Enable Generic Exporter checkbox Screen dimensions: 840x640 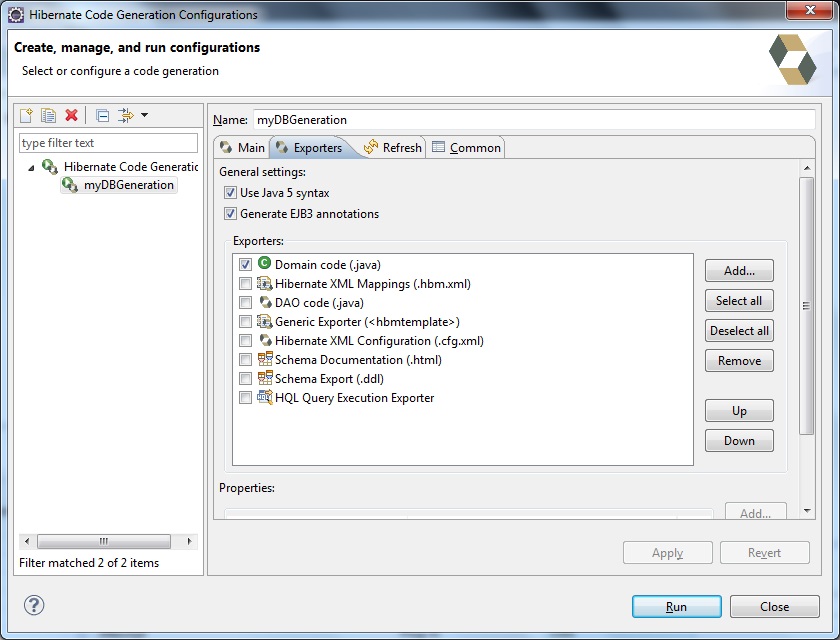(x=245, y=321)
